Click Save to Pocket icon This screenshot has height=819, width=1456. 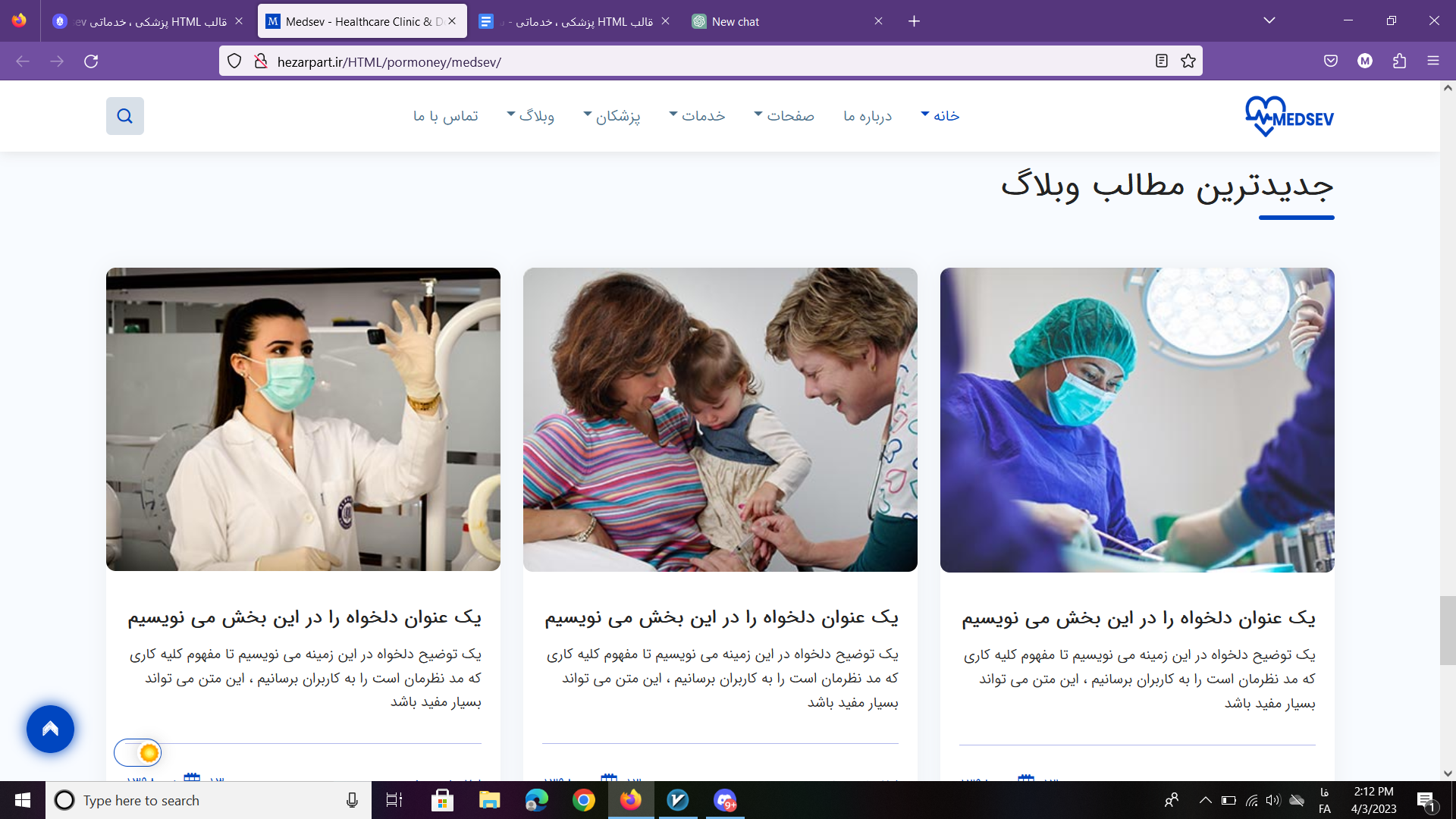click(x=1330, y=61)
